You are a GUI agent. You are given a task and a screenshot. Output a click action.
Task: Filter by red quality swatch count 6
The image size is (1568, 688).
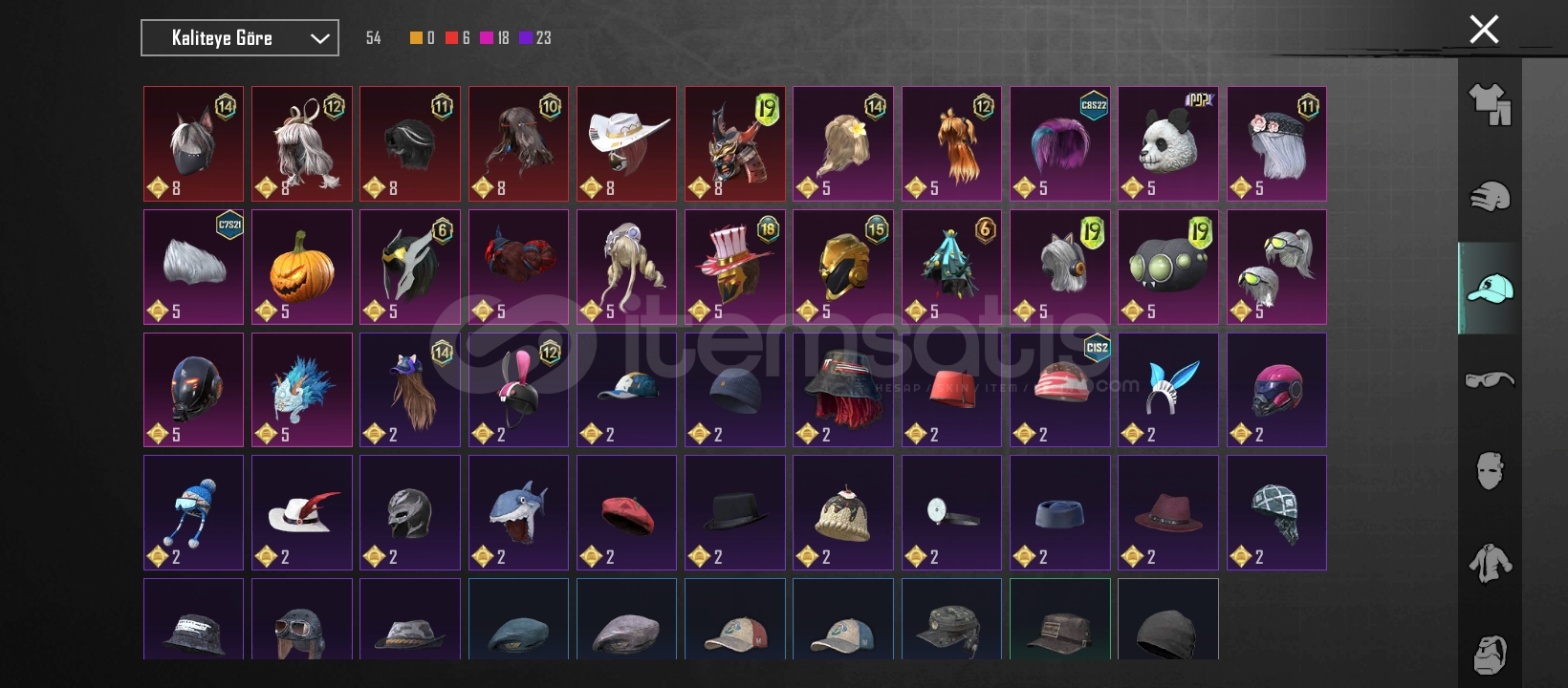click(457, 38)
